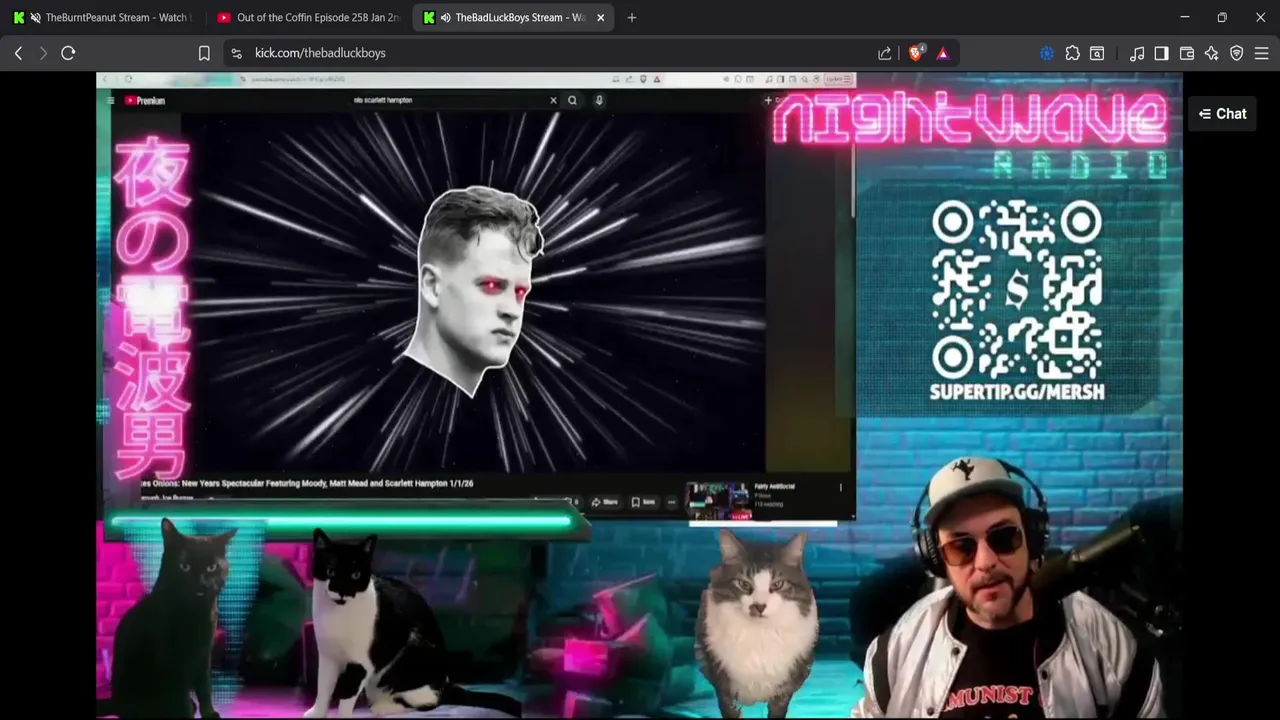Viewport: 1280px width, 720px height.
Task: Open the Brave Playlist music-note icon
Action: 1137,53
